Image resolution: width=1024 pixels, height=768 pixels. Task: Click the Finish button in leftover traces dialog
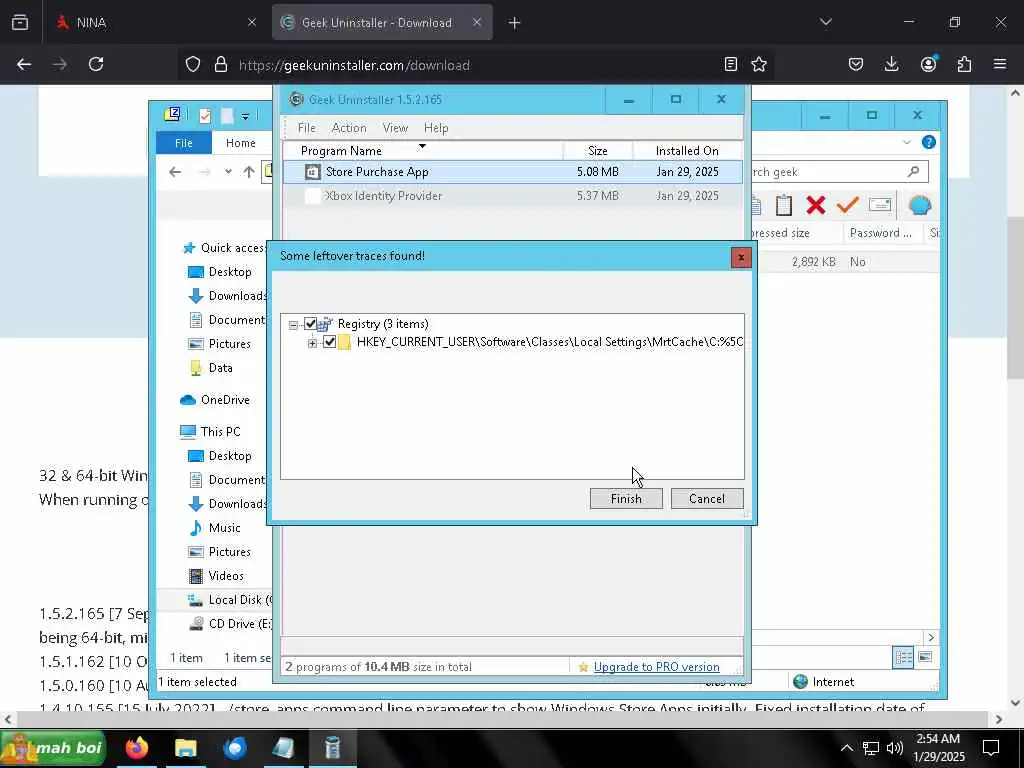pos(626,498)
